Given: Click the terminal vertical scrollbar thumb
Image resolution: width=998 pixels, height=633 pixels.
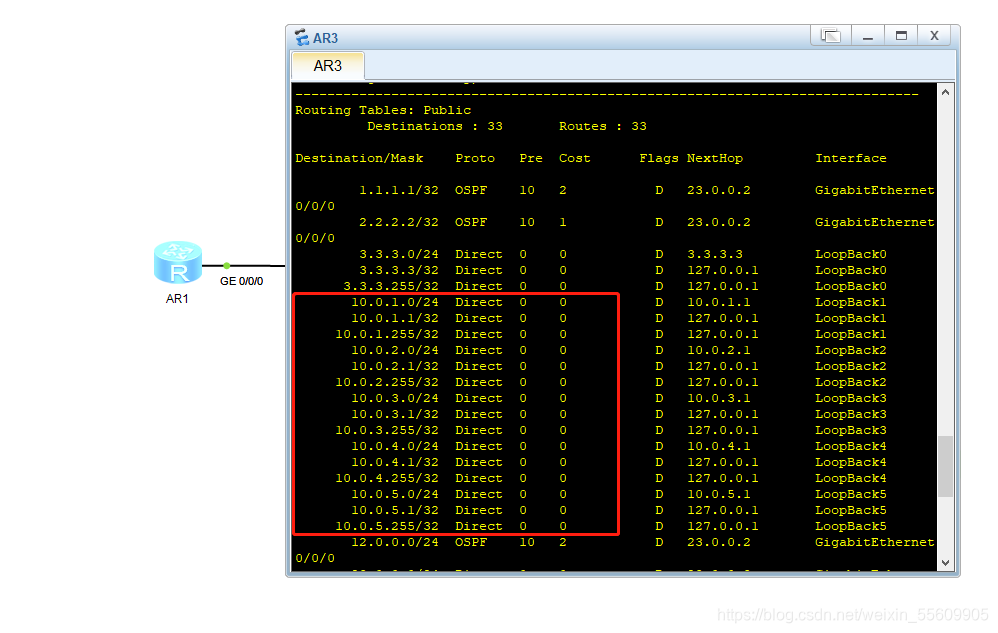Looking at the screenshot, I should point(946,466).
